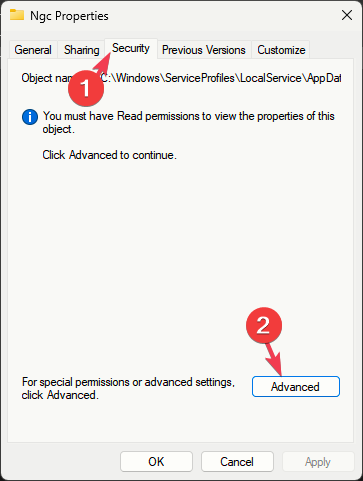Open the Sharing tab

pos(82,50)
